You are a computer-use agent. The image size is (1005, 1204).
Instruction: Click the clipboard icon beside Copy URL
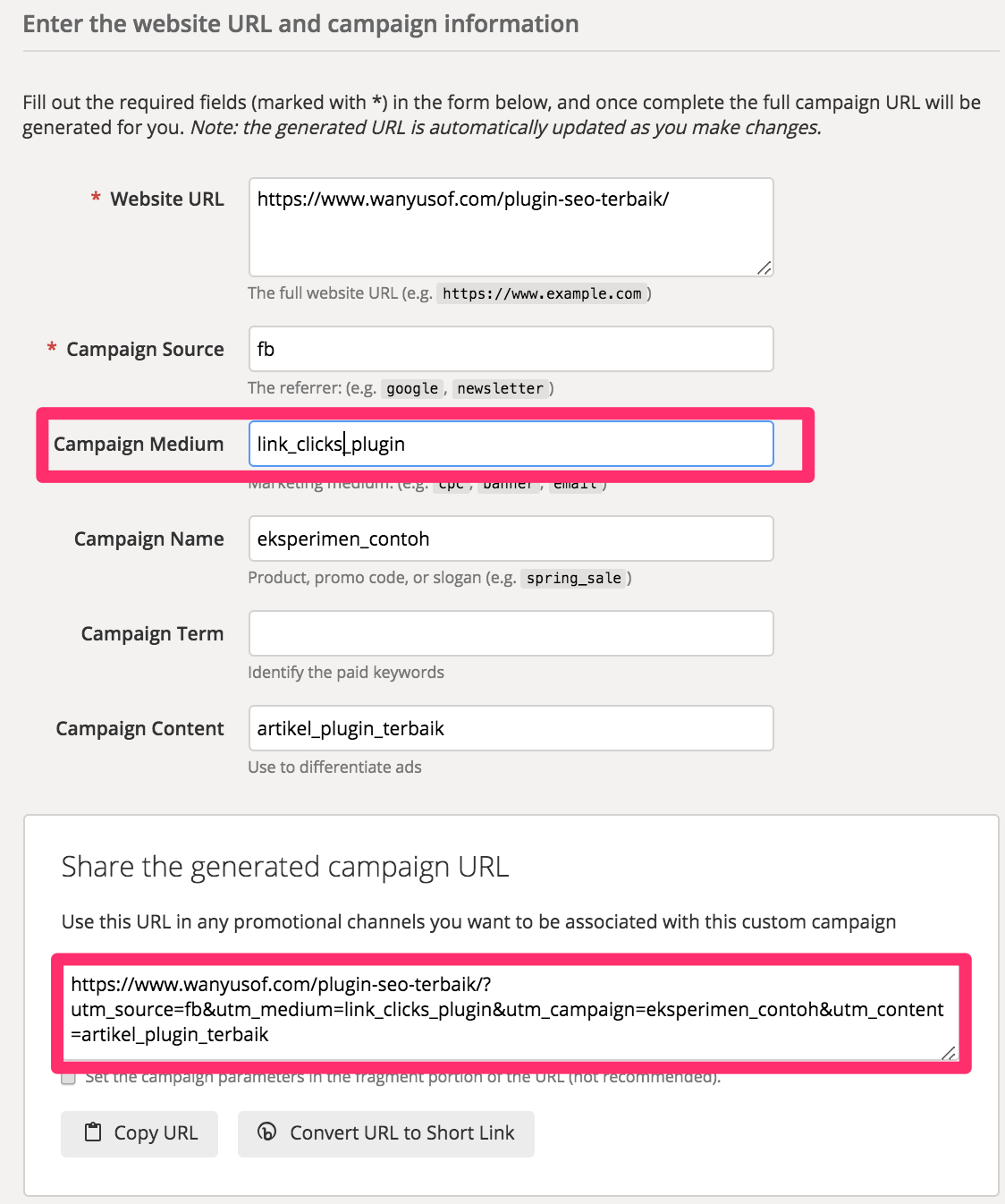coord(93,1132)
